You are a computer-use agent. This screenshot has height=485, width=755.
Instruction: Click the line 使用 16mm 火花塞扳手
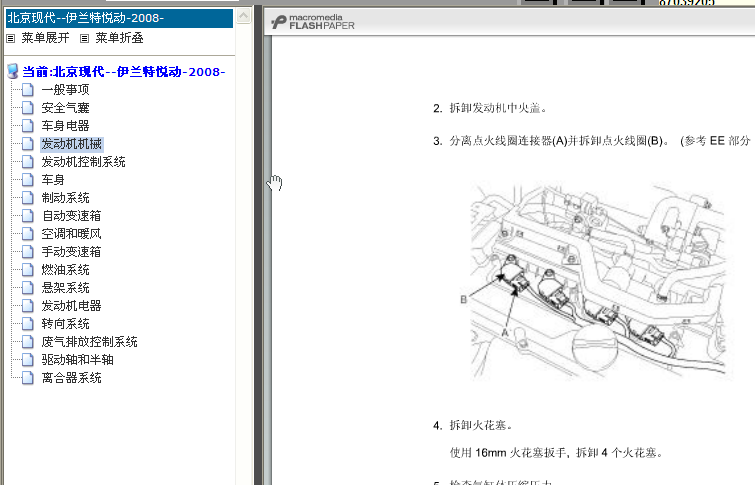click(557, 453)
